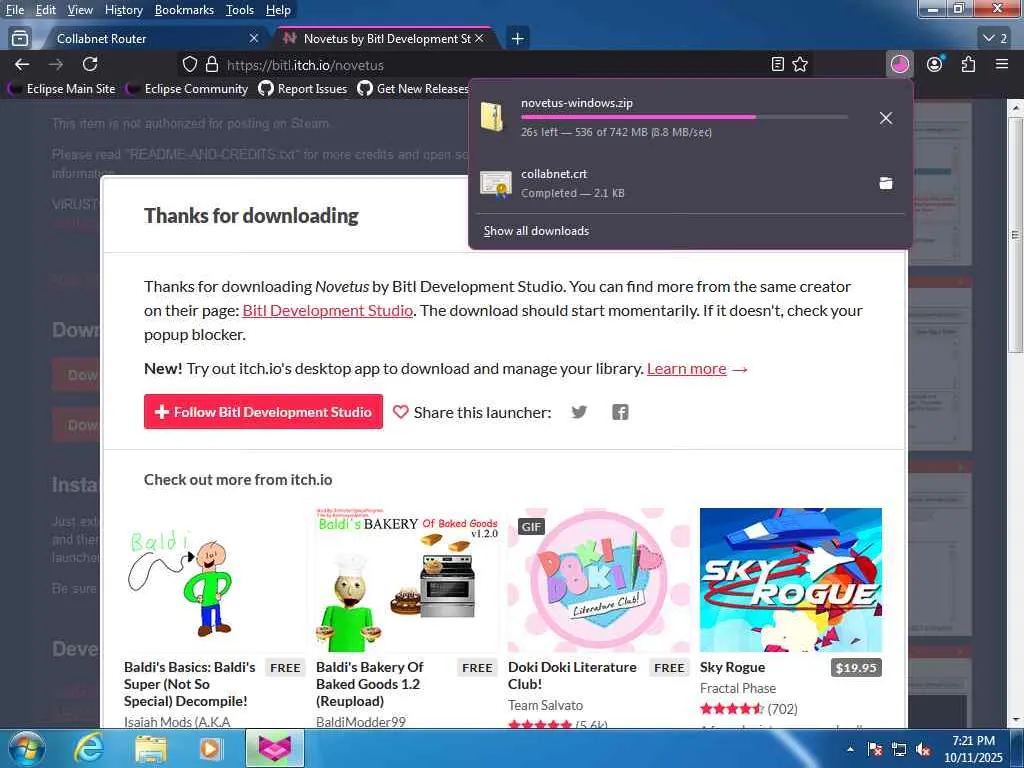This screenshot has width=1024, height=768.
Task: Click the taskbar clock and date
Action: [973, 749]
